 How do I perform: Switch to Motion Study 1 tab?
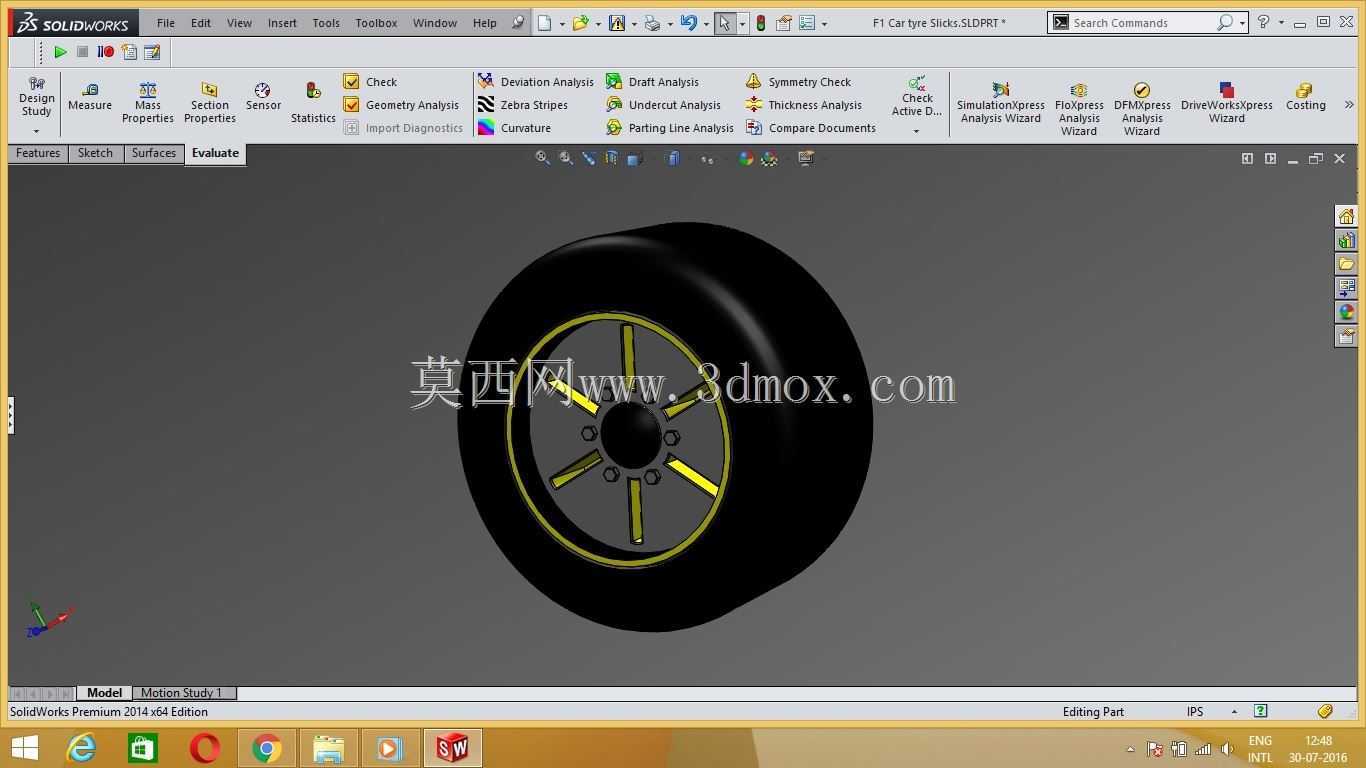(x=181, y=693)
